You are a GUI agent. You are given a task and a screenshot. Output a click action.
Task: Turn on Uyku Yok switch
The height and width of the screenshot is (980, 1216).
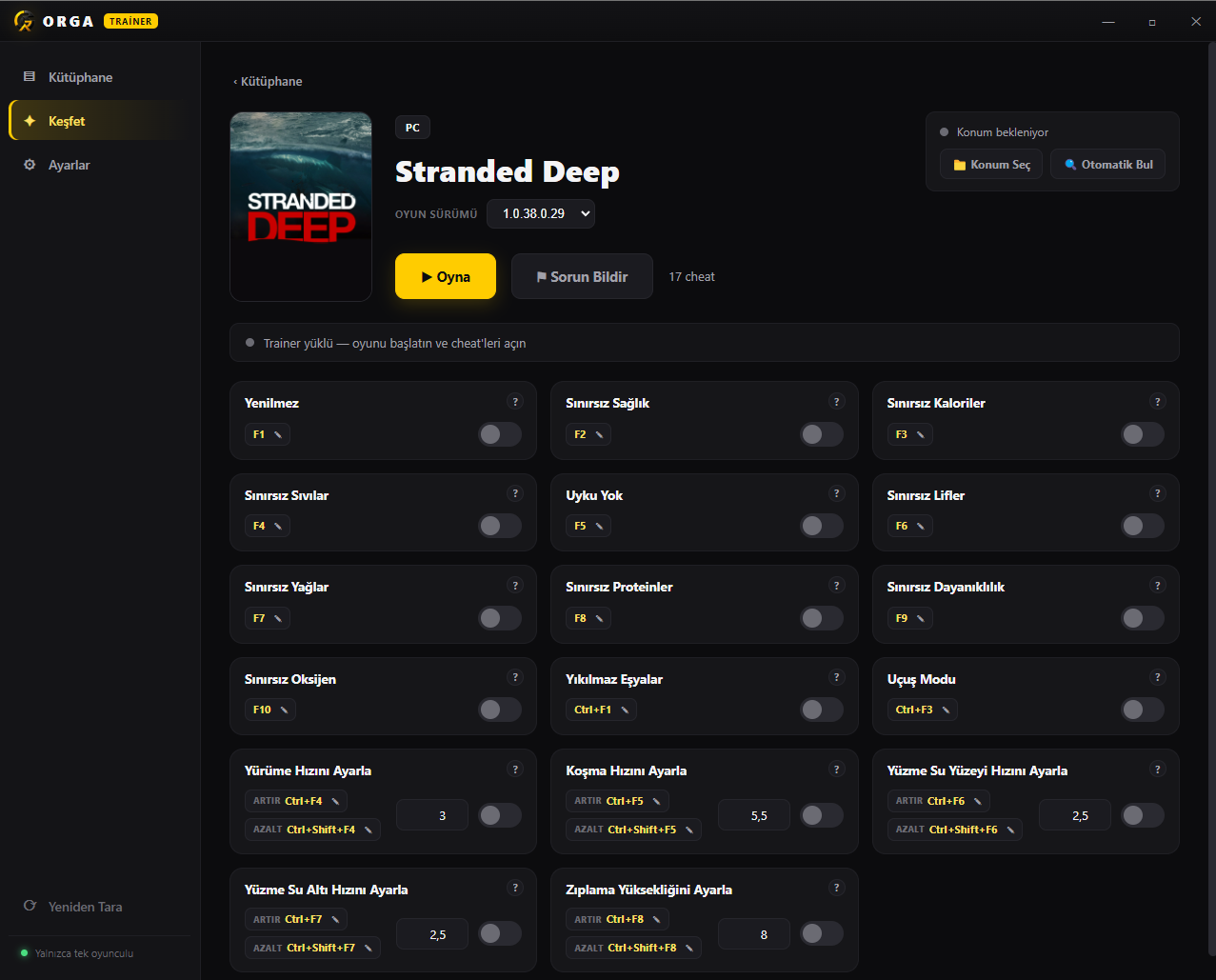click(822, 526)
